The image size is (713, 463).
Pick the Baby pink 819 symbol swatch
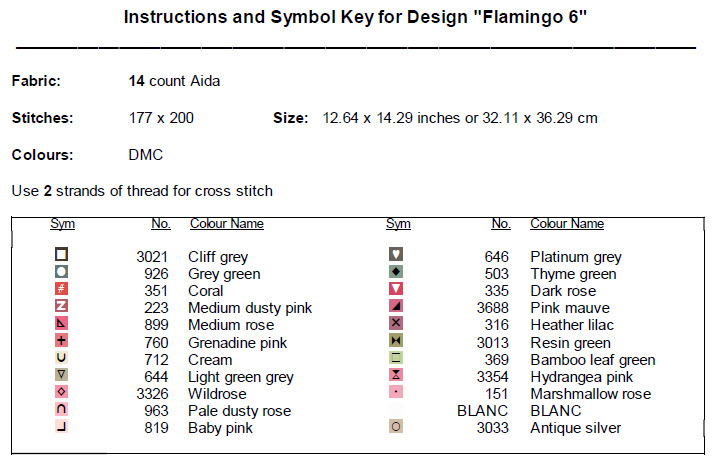pyautogui.click(x=62, y=427)
